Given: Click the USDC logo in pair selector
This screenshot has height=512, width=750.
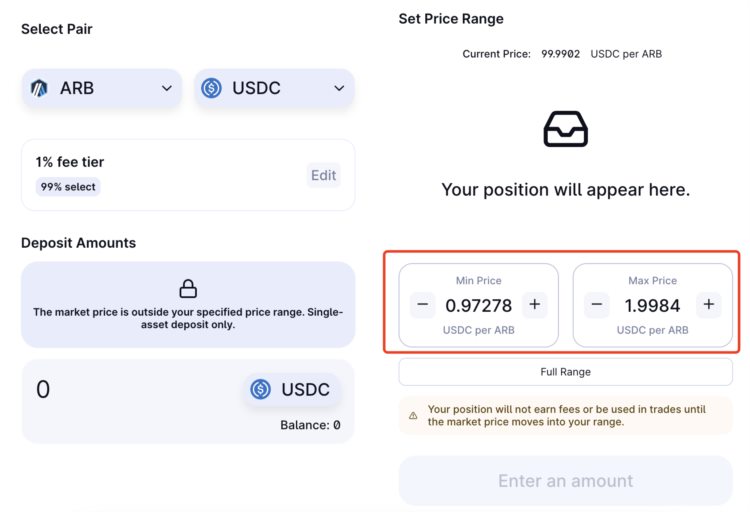Looking at the screenshot, I should 211,88.
